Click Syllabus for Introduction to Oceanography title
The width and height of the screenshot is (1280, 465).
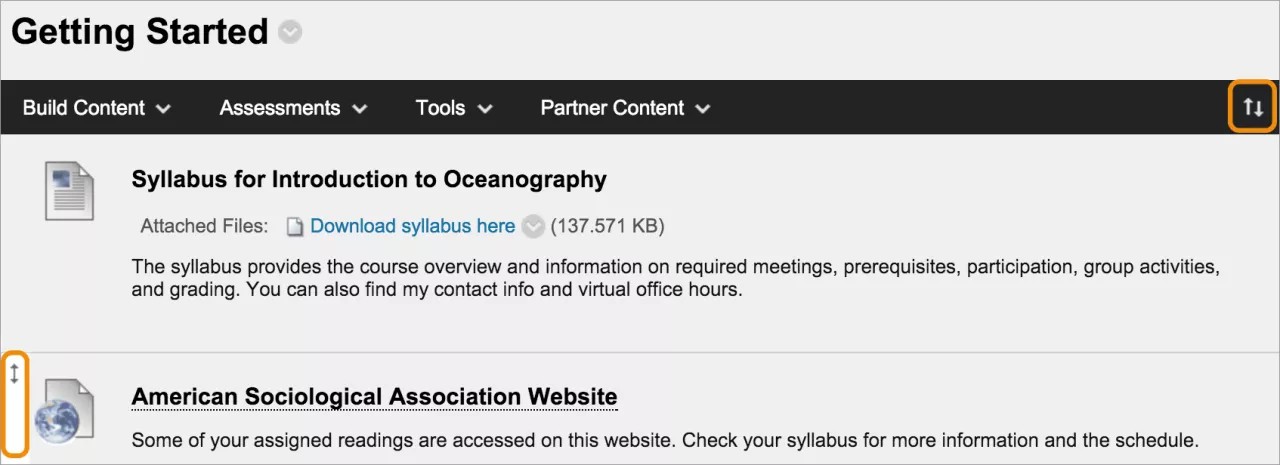pos(369,179)
